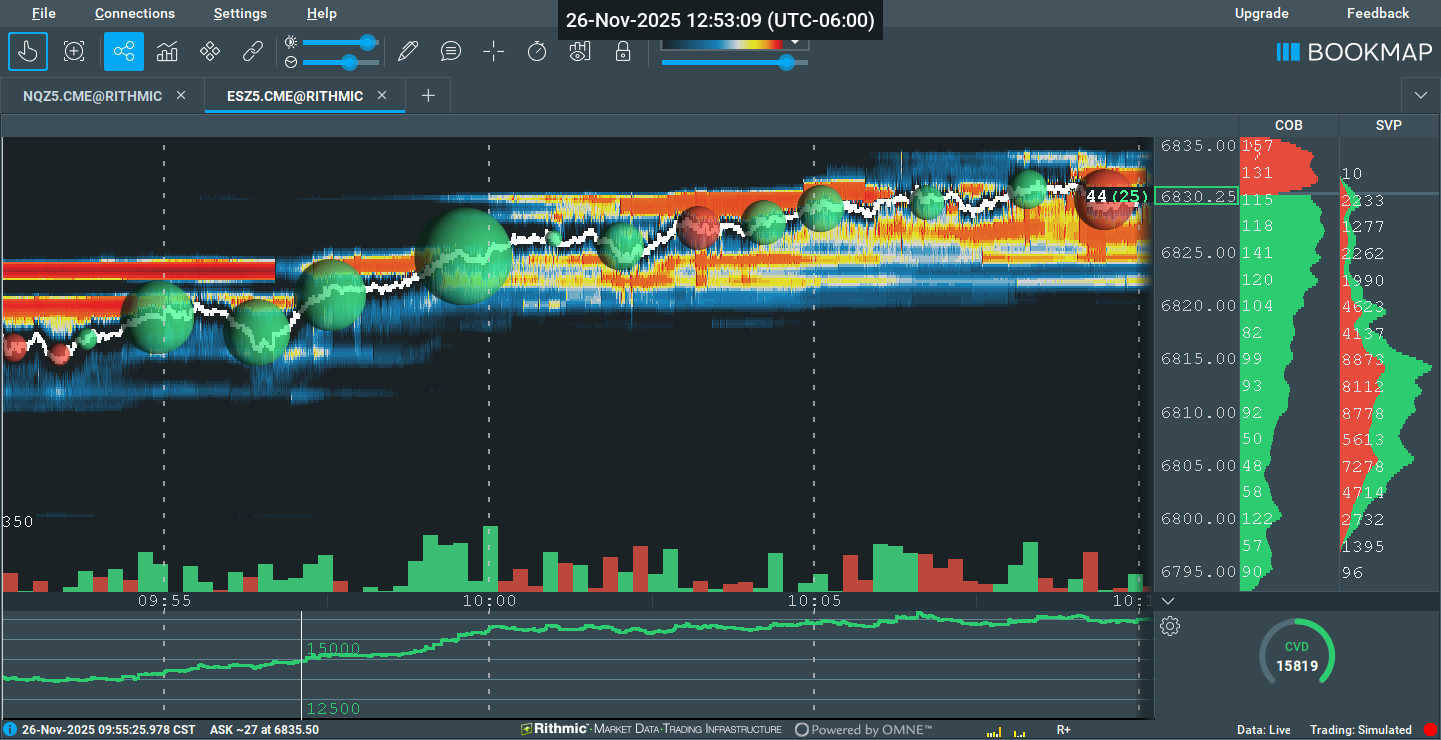Enable the crosshair tool
Screen dimensions: 1441x740
[494, 51]
